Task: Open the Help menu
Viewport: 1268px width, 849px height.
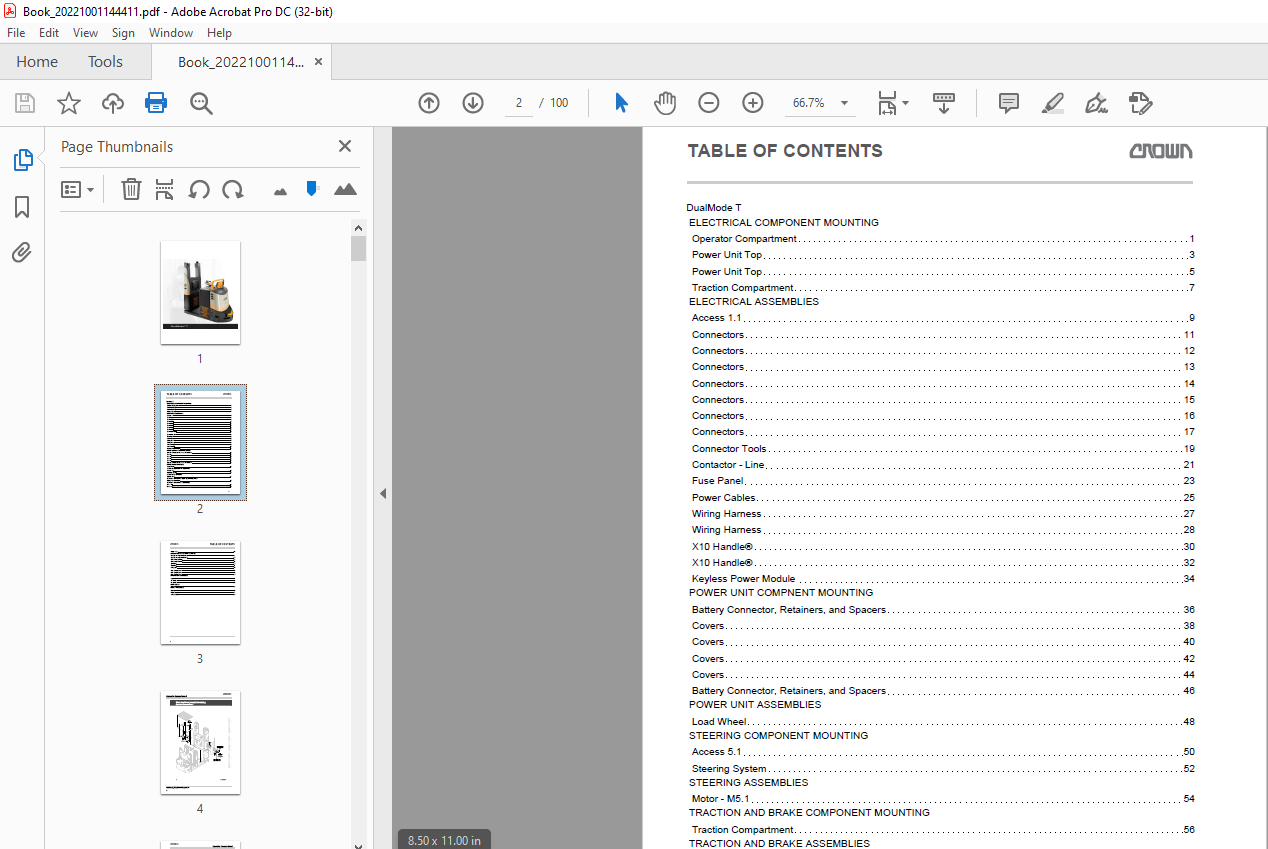Action: click(219, 33)
